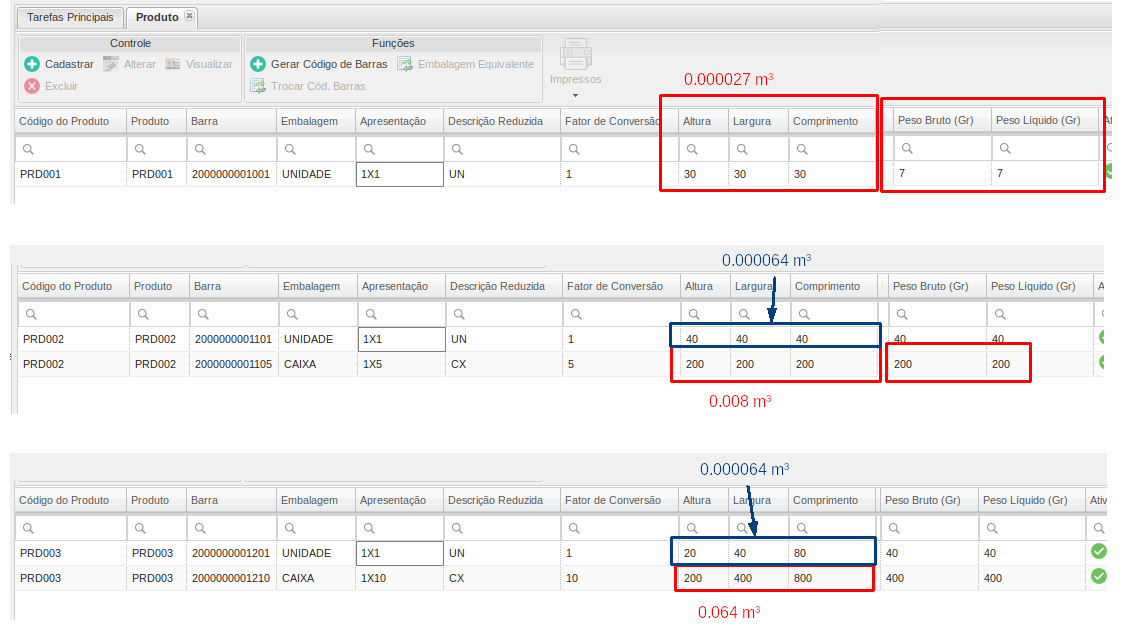Click the Alterar edit button
Image resolution: width=1126 pixels, height=630 pixels.
tap(129, 64)
